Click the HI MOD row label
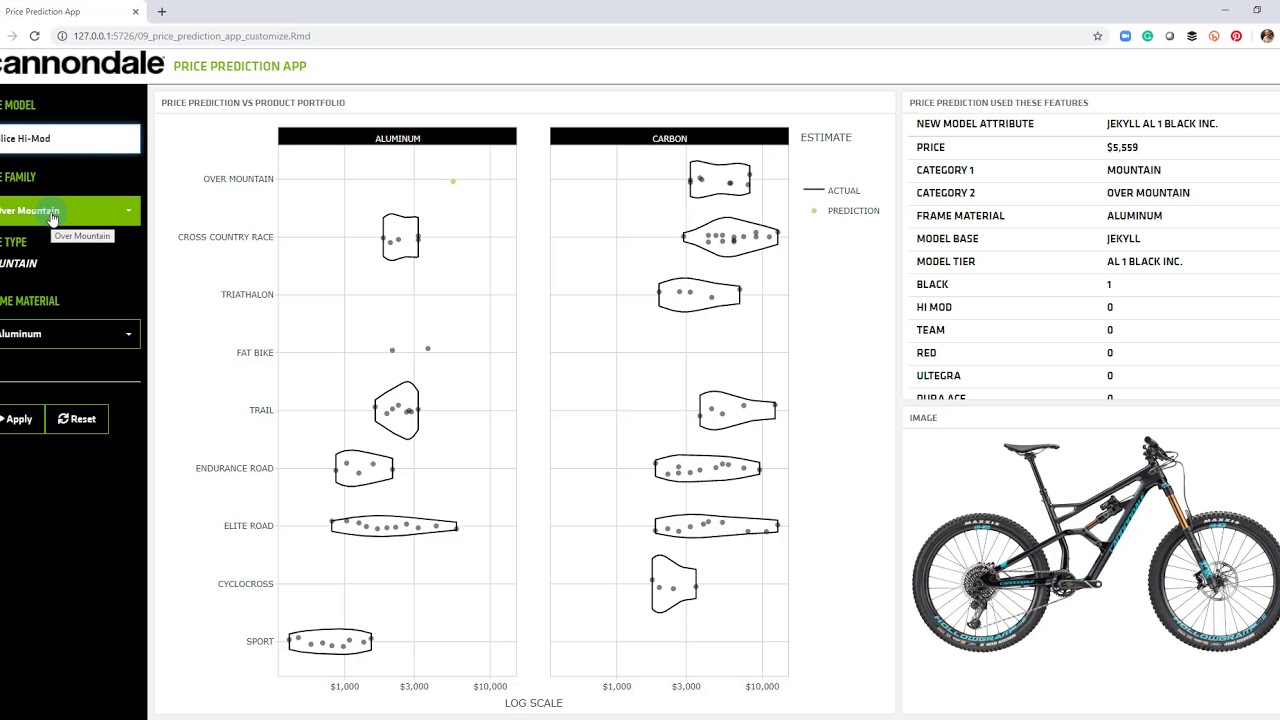 click(x=934, y=308)
